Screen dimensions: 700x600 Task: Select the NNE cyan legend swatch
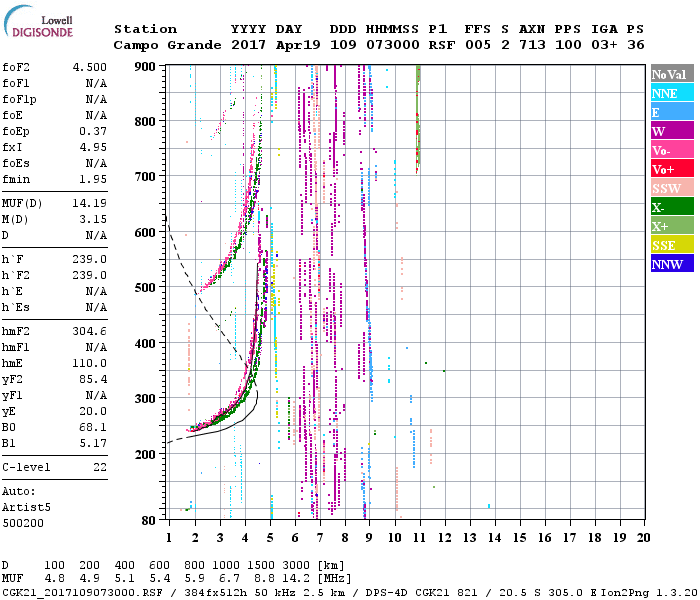click(x=672, y=92)
